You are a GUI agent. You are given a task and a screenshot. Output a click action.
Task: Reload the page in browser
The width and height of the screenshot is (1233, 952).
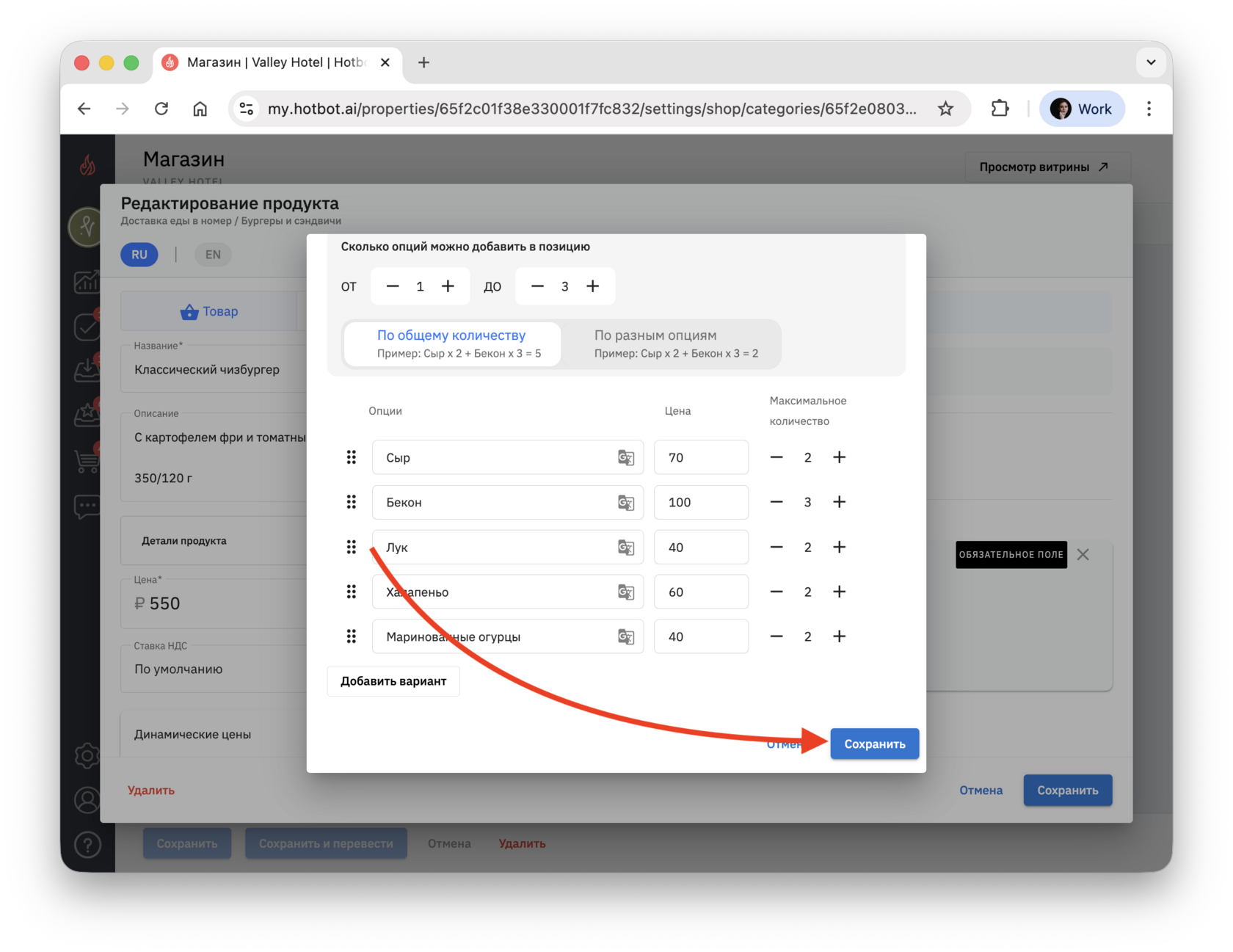pos(161,109)
